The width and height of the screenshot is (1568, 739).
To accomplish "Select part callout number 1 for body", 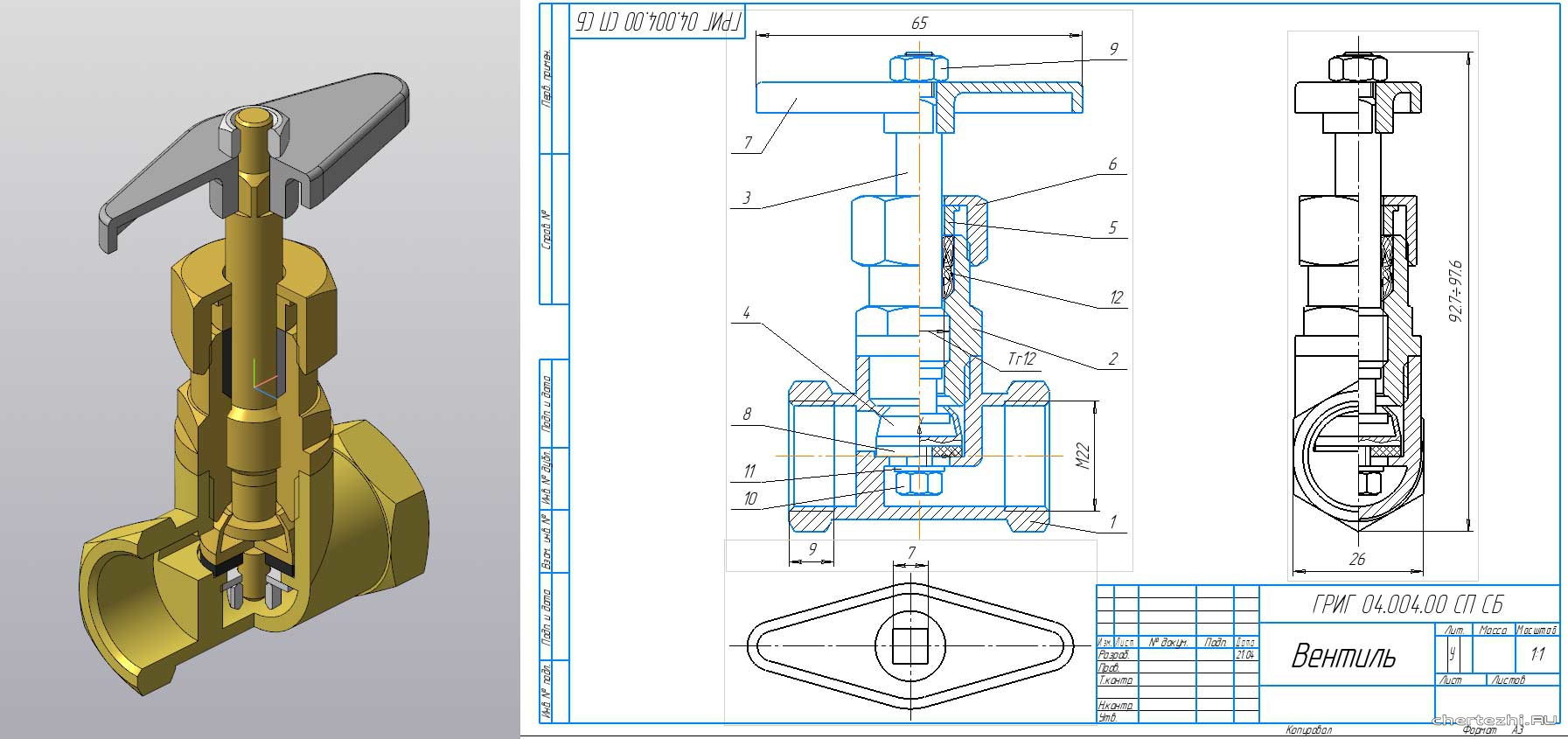I will 1112,521.
